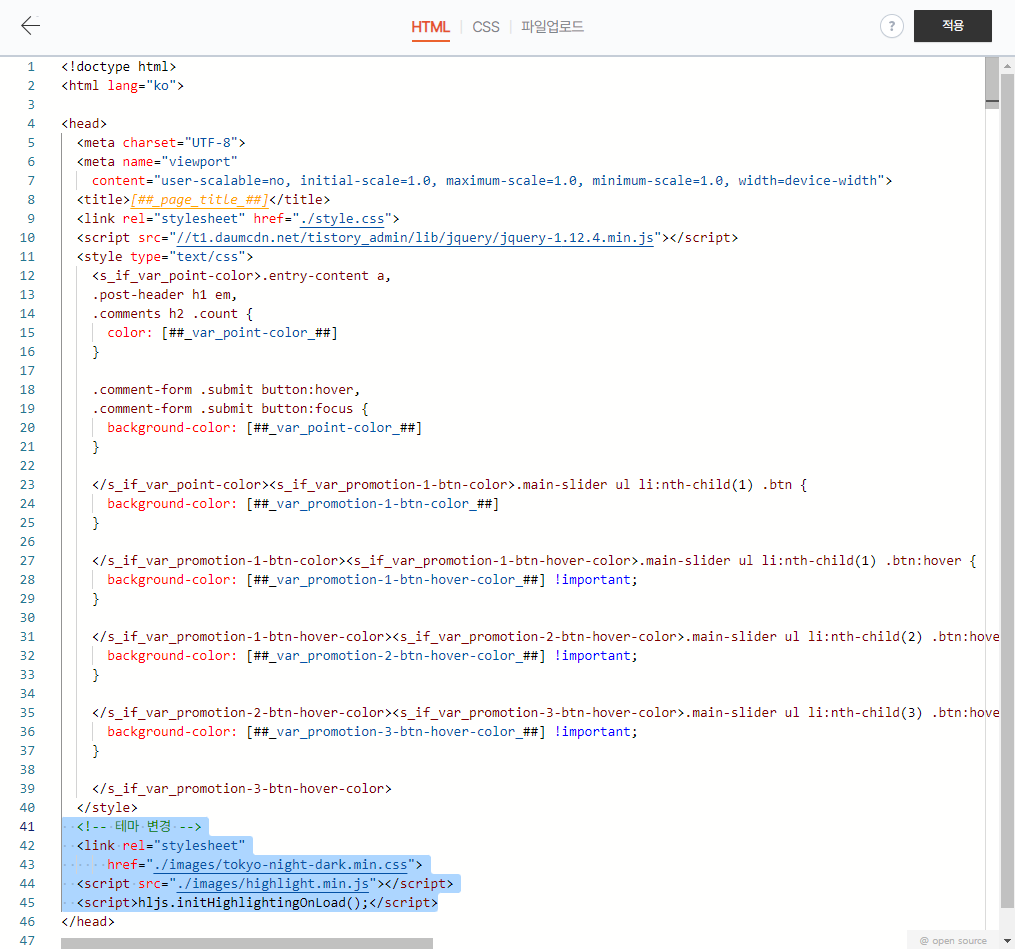
Task: Open help via the question mark icon
Action: tap(891, 26)
